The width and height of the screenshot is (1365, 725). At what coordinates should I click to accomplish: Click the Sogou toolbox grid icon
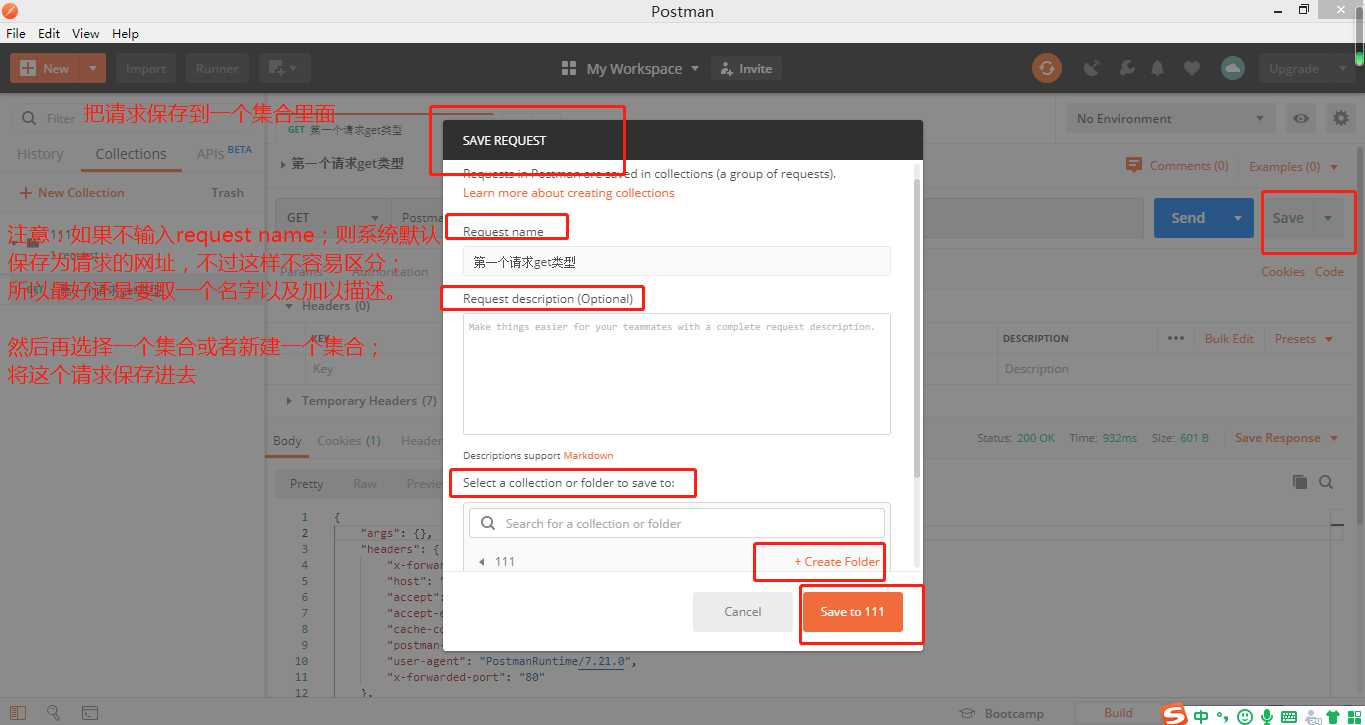pos(1354,716)
